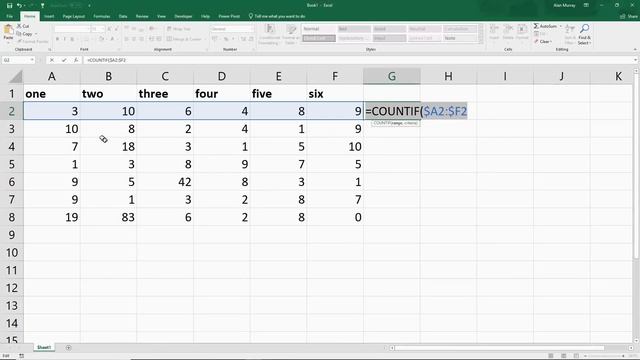Switch to the Insert tab
Viewport: 640px width, 360px height.
tap(49, 16)
